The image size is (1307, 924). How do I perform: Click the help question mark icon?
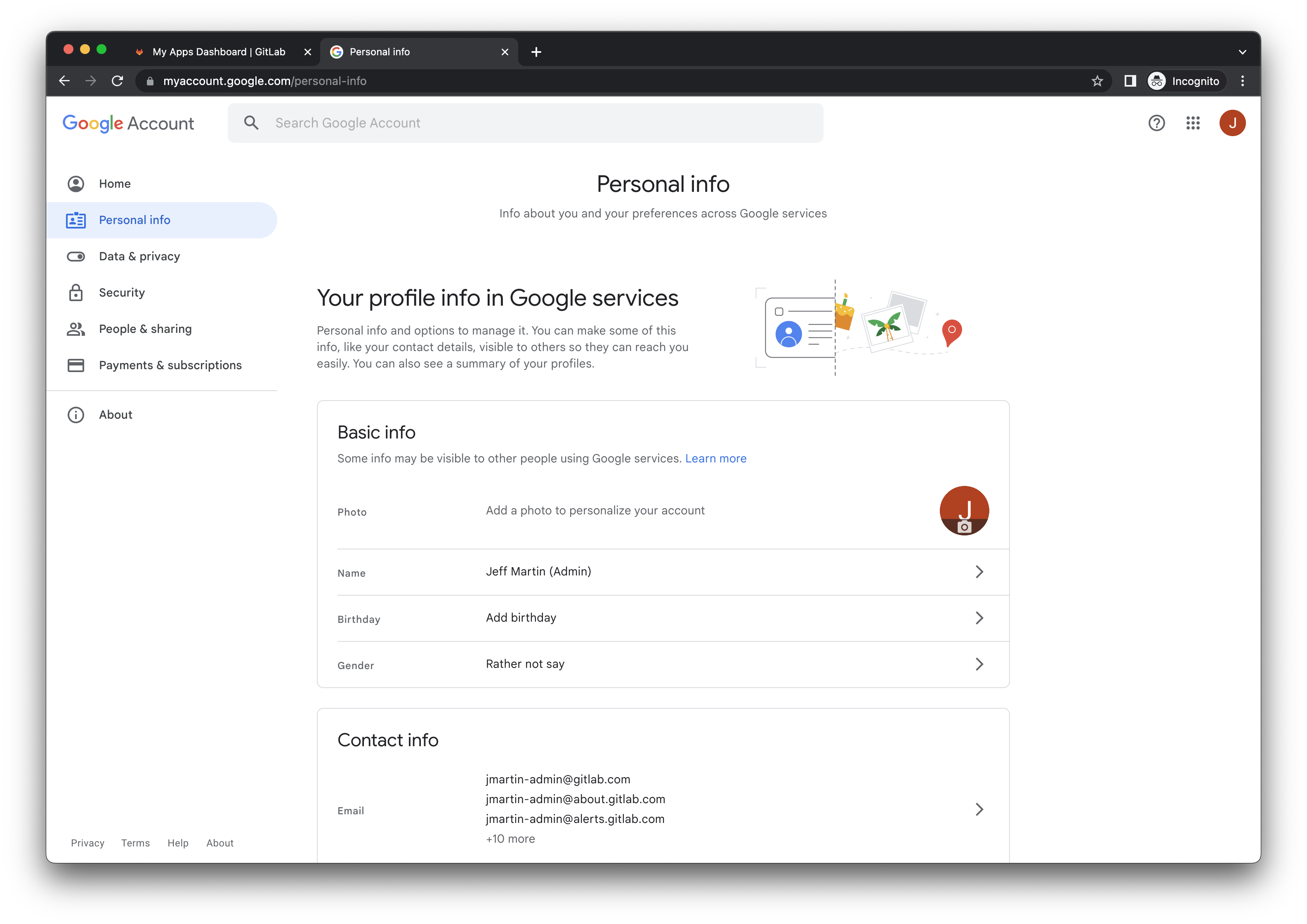point(1156,123)
